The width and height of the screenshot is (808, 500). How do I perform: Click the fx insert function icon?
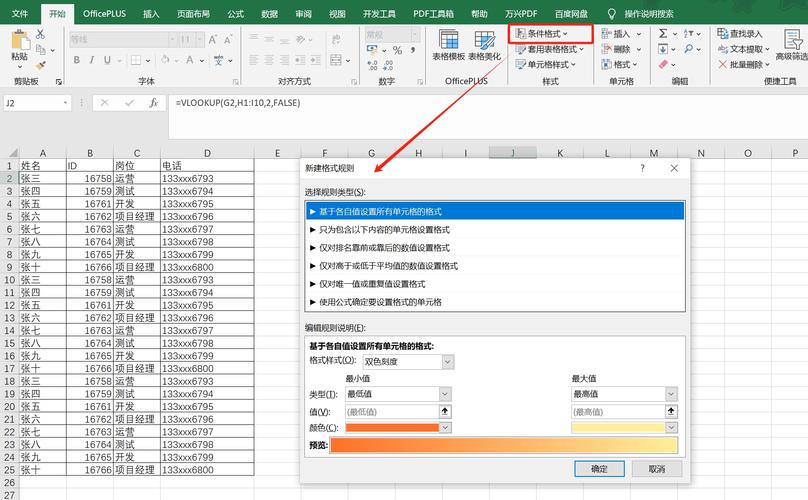tap(154, 103)
